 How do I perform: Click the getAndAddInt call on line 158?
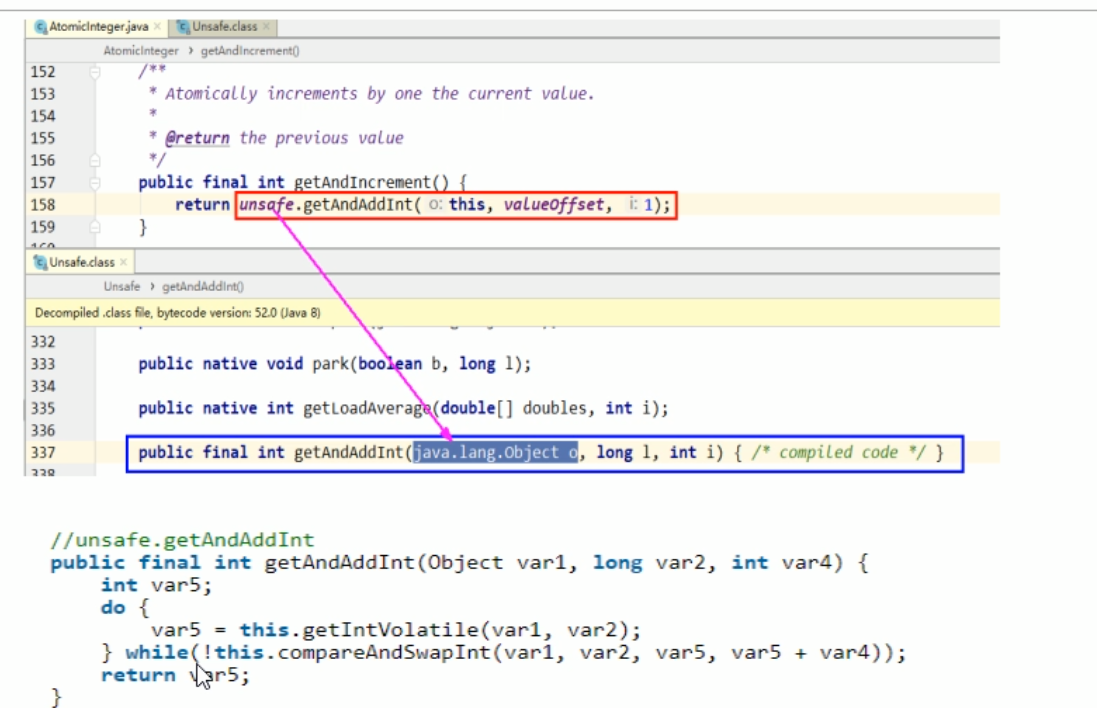(x=358, y=204)
